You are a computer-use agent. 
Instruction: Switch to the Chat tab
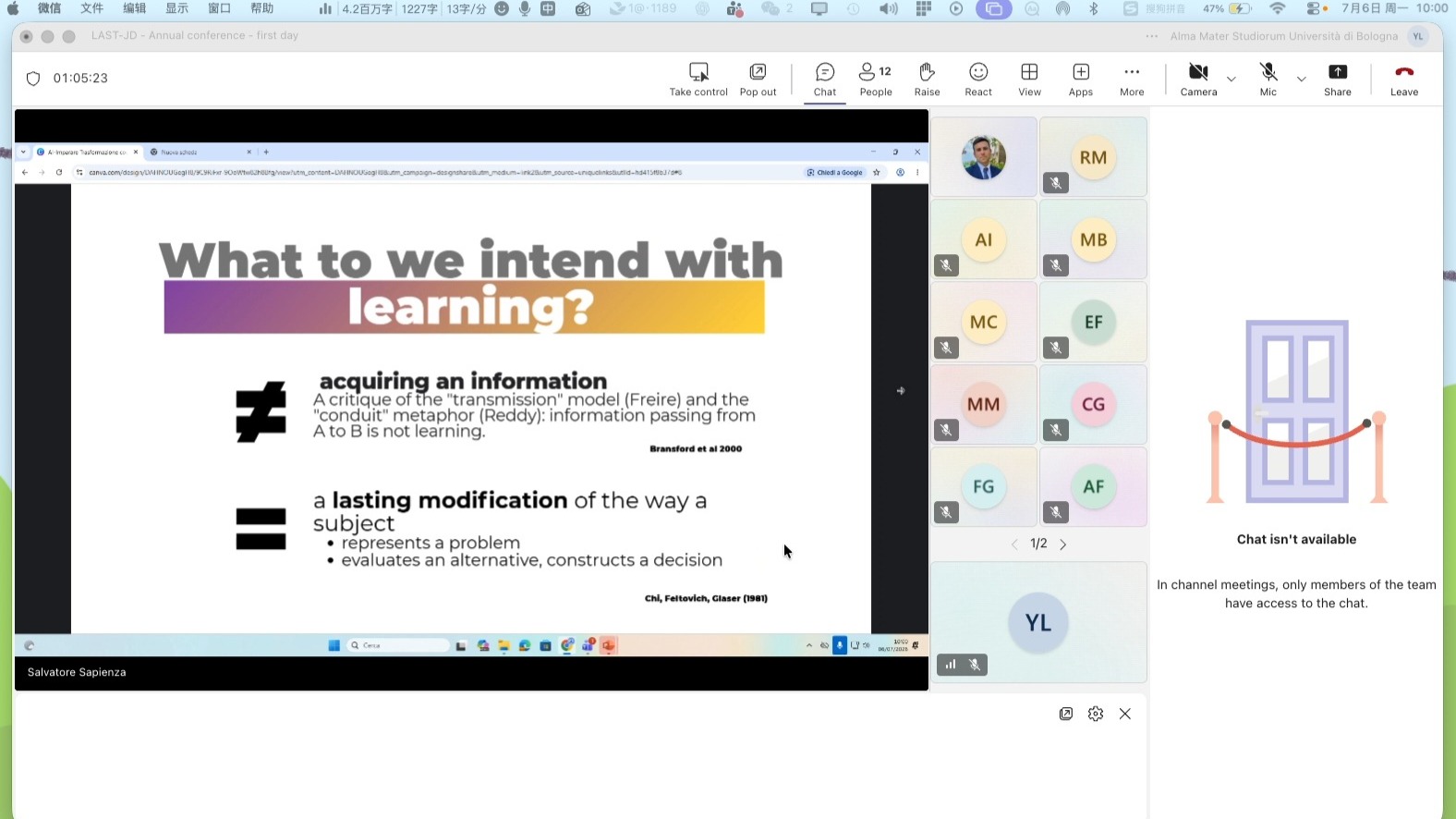click(x=825, y=79)
